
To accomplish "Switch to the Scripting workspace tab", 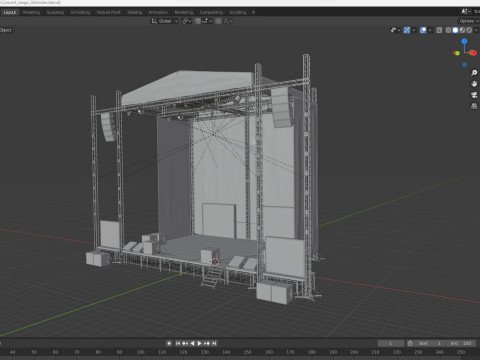I will pos(238,12).
